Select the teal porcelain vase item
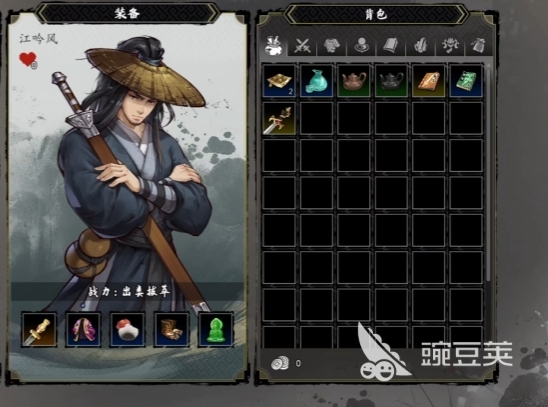548x407 pixels. 317,81
